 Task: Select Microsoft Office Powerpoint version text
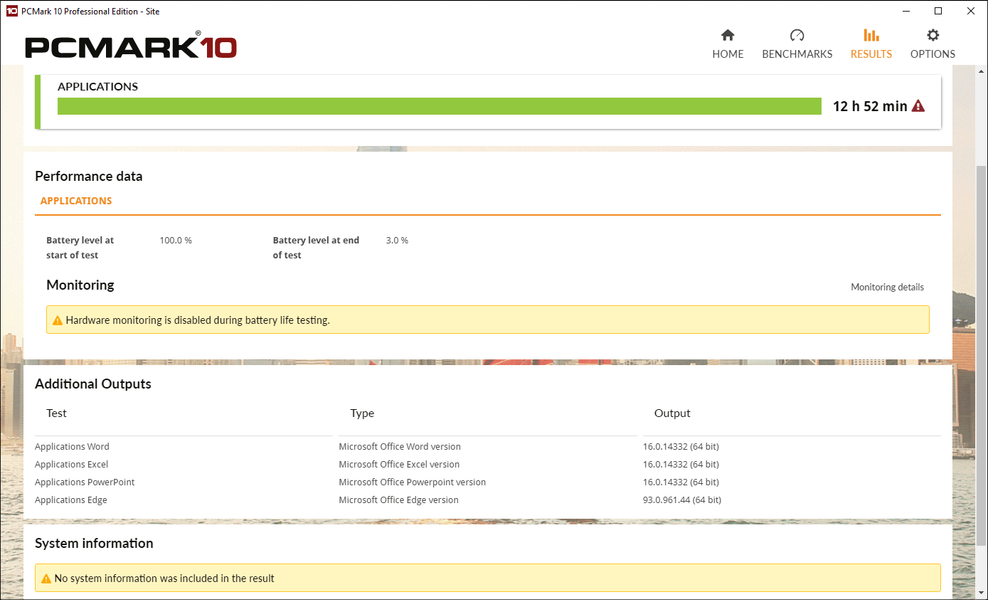(x=412, y=482)
